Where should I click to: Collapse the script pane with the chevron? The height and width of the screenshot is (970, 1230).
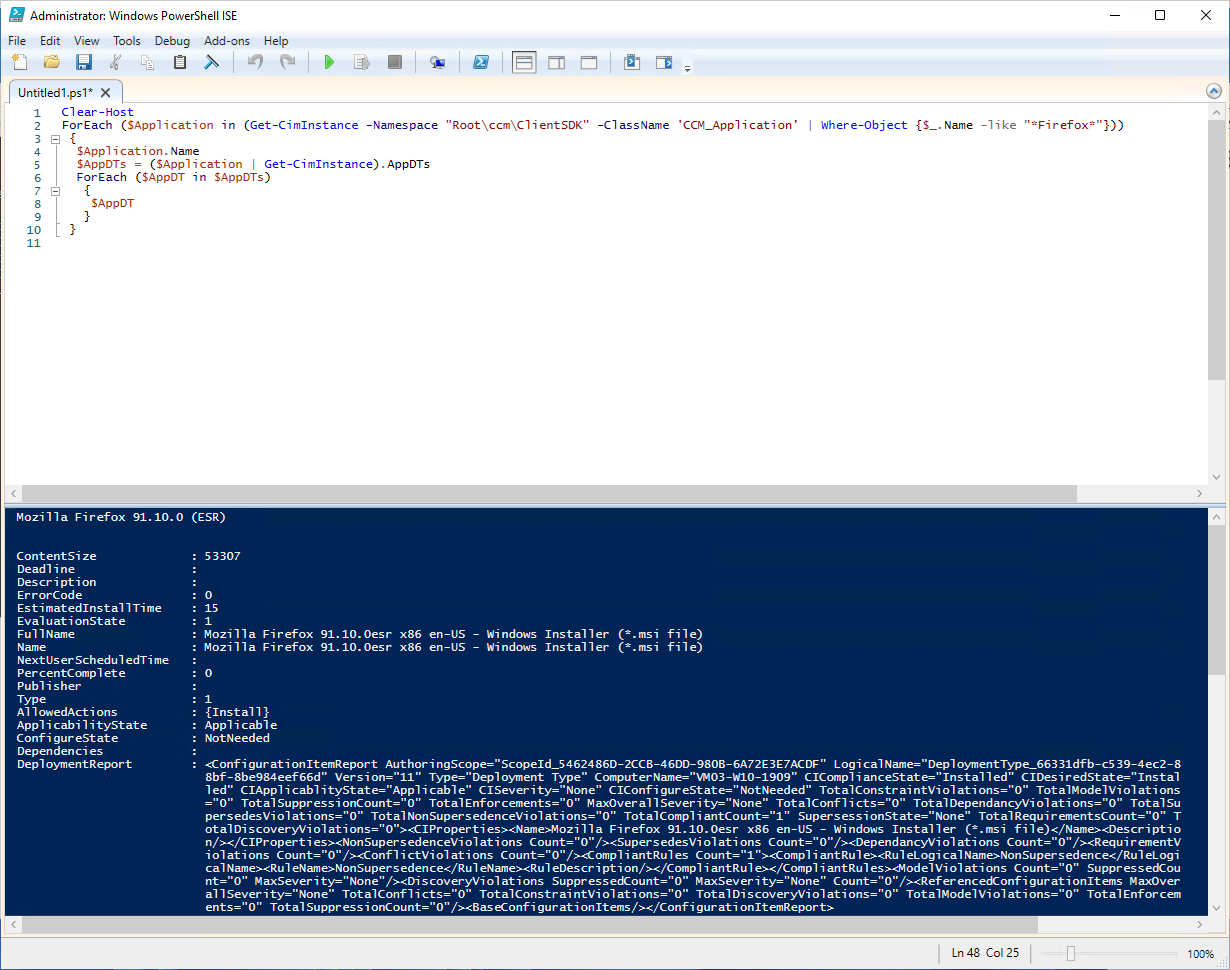coord(1214,91)
